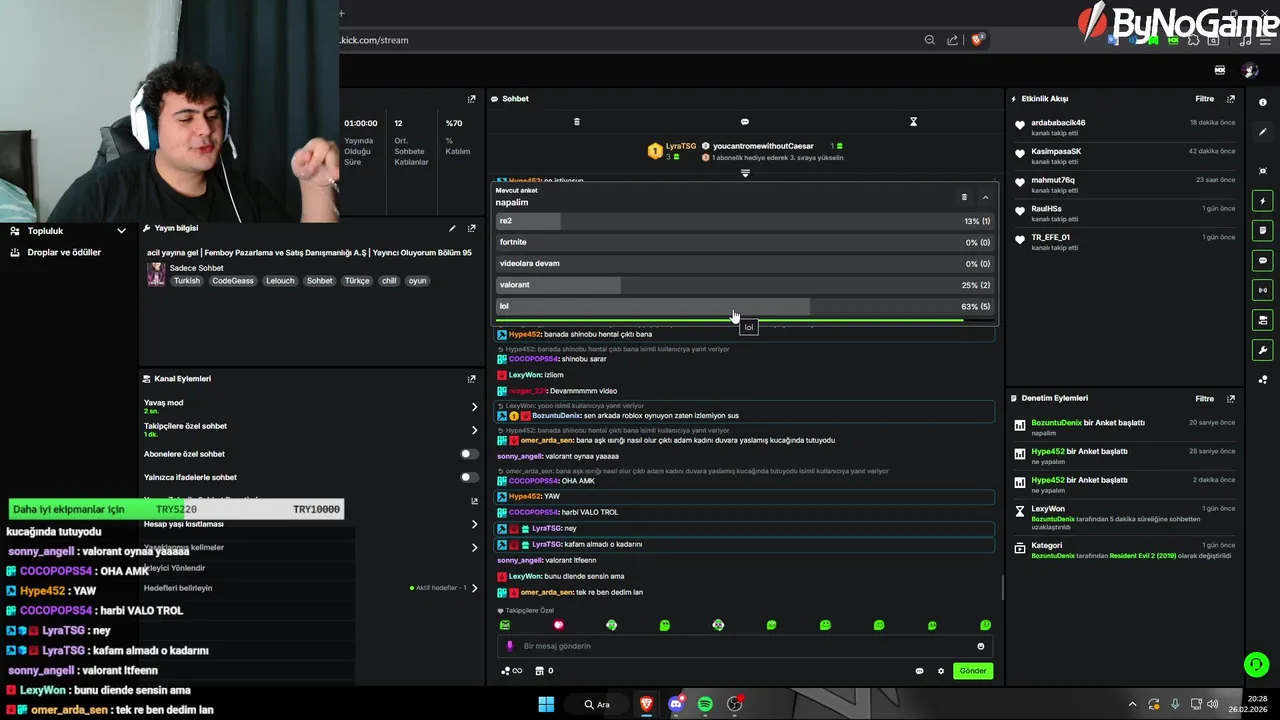This screenshot has width=1280, height=720.
Task: Open the emoji picker in message box
Action: point(980,646)
